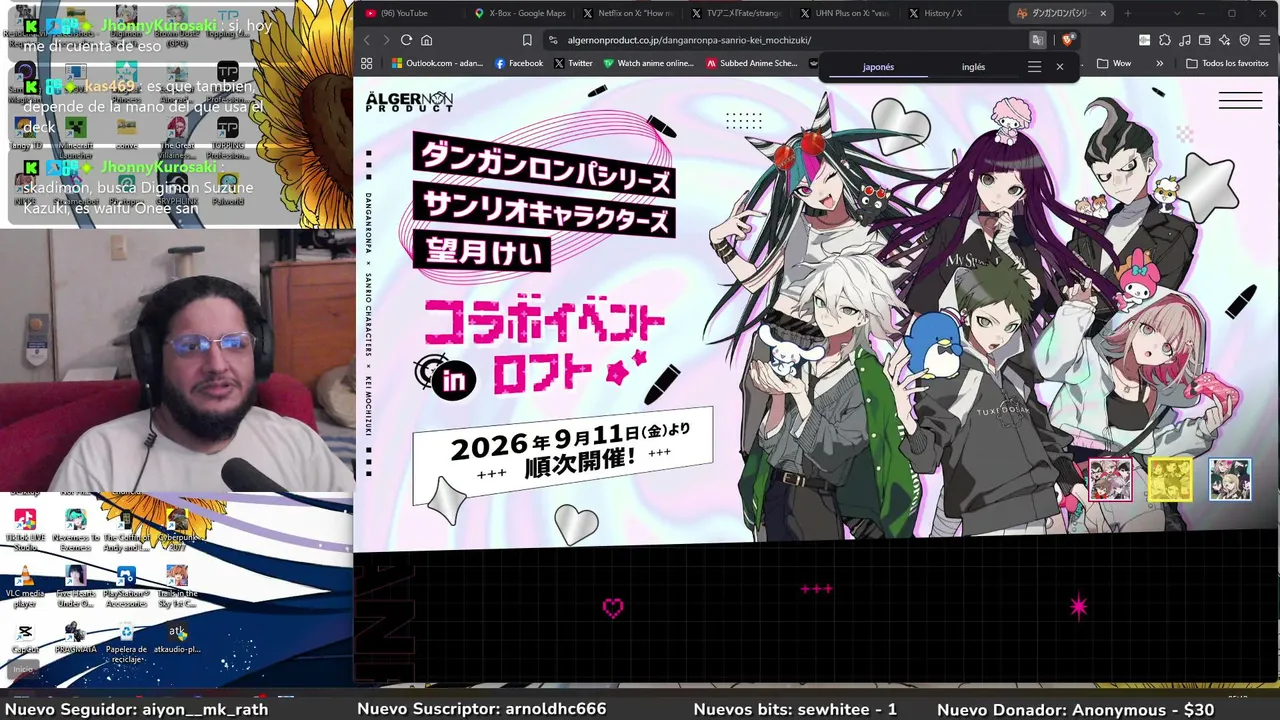Select inglés in translate popup
The width and height of the screenshot is (1280, 720).
[973, 67]
